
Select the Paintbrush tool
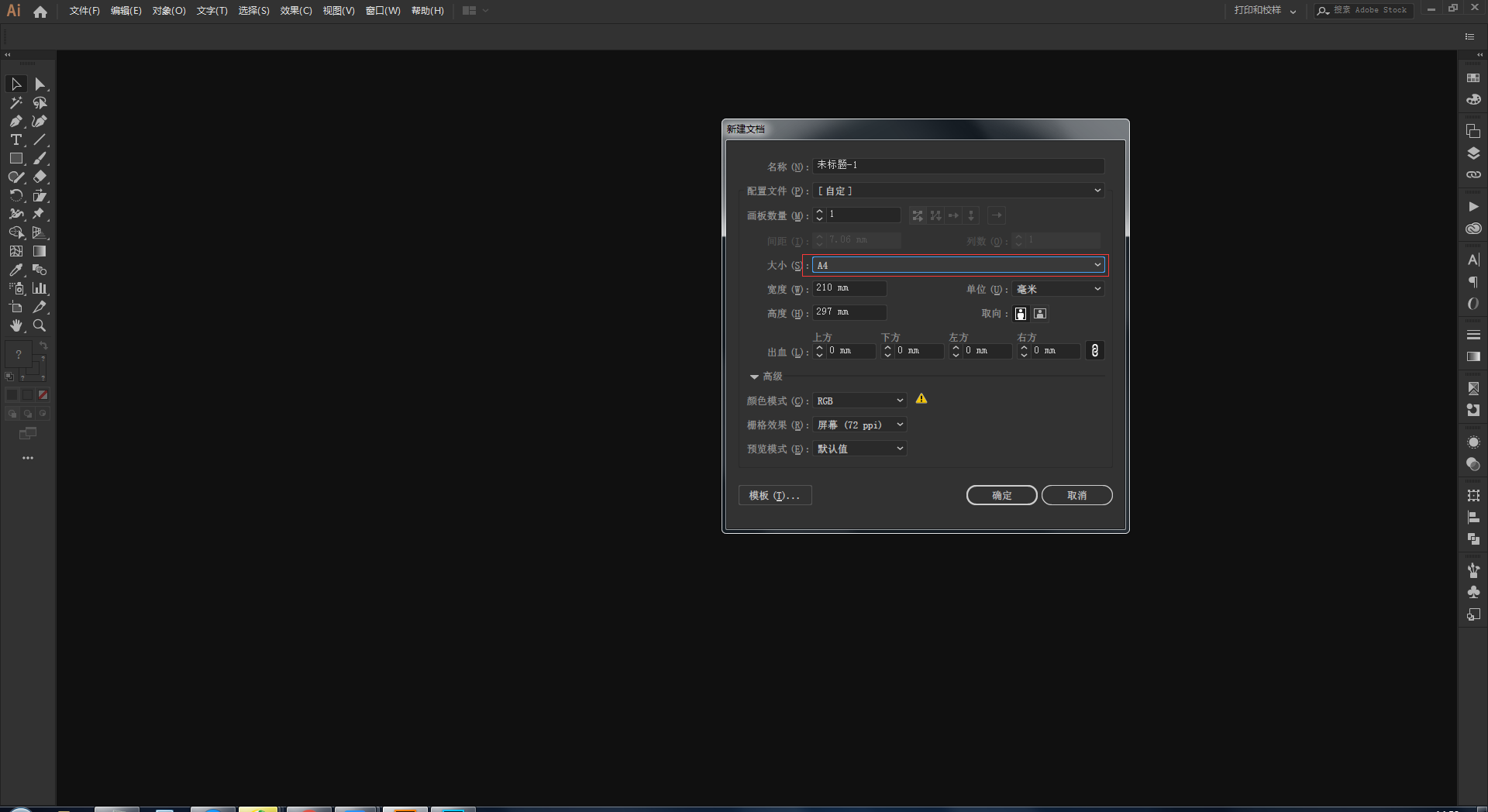[40, 158]
